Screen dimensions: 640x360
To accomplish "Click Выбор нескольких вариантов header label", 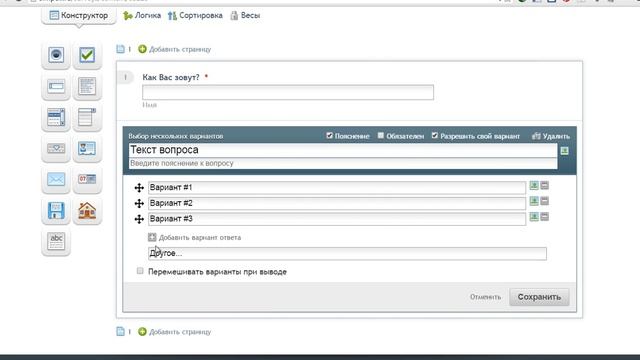I will (176, 136).
